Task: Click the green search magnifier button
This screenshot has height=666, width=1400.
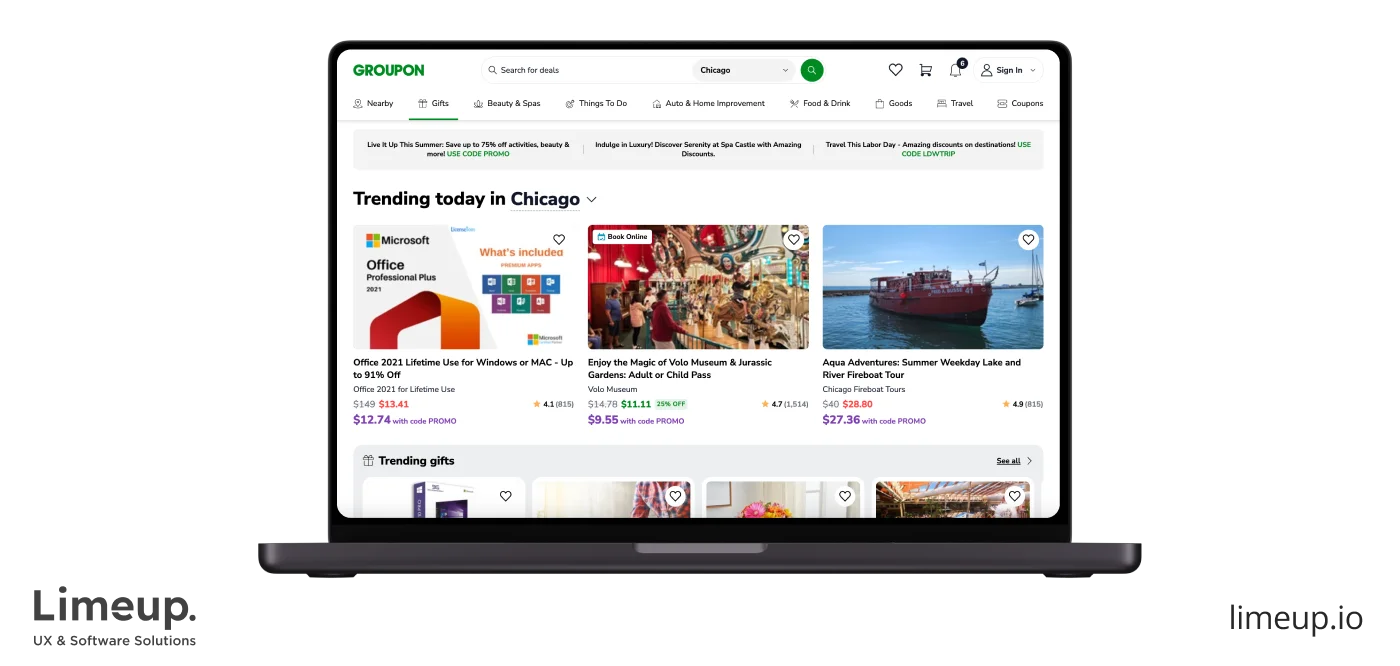Action: [x=812, y=70]
